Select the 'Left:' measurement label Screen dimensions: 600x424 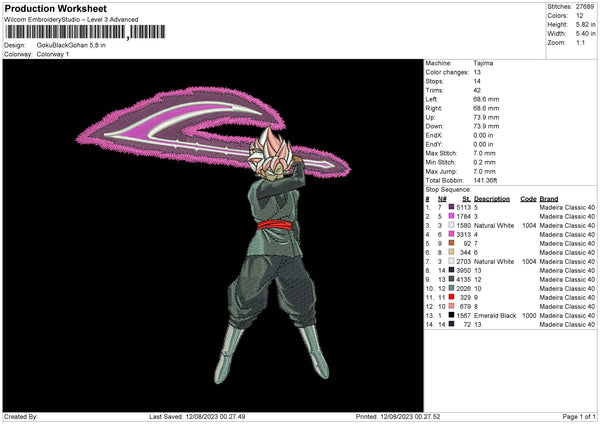pyautogui.click(x=430, y=99)
